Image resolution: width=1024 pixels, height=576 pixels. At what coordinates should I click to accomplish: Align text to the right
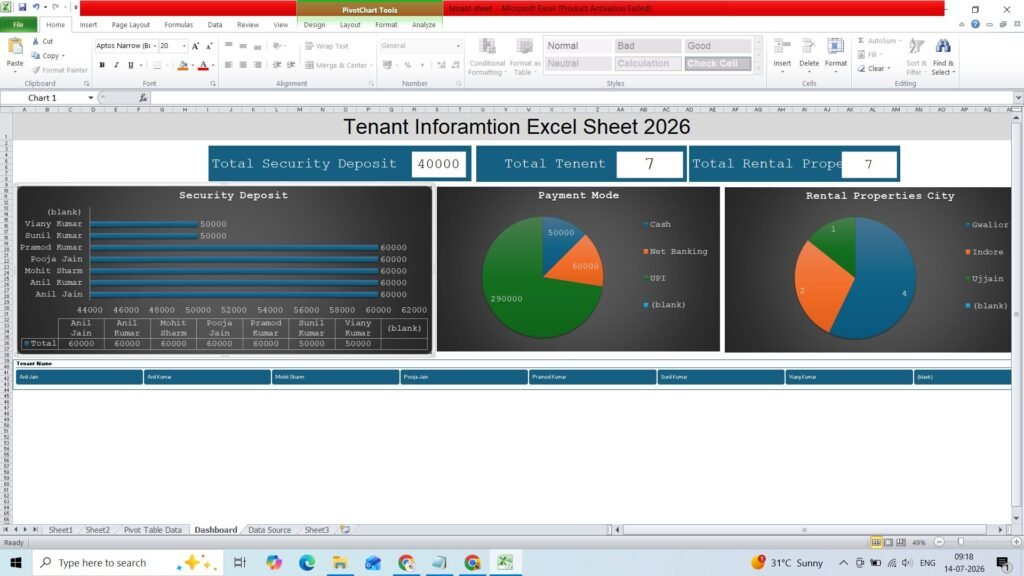(x=257, y=65)
